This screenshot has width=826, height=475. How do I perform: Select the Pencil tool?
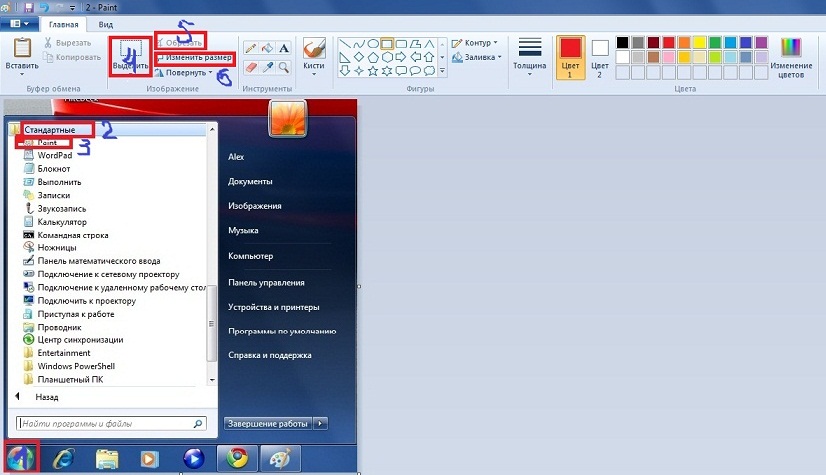click(250, 48)
